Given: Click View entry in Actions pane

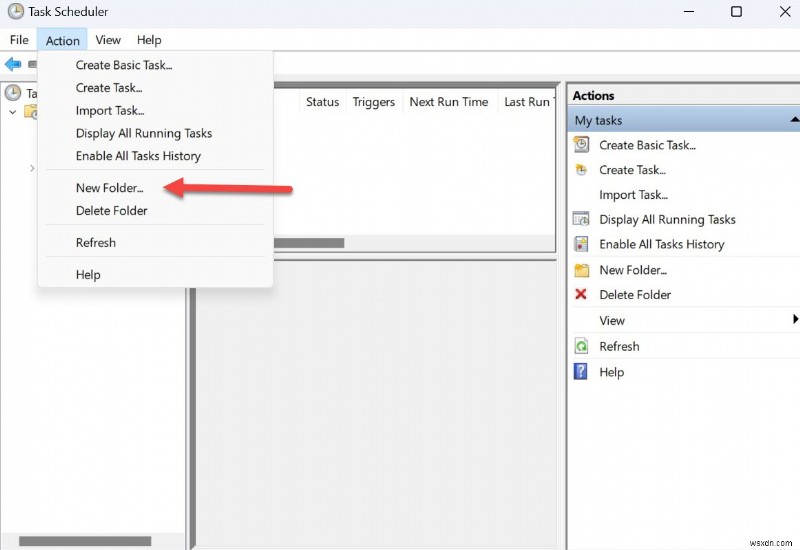Looking at the screenshot, I should click(x=612, y=320).
